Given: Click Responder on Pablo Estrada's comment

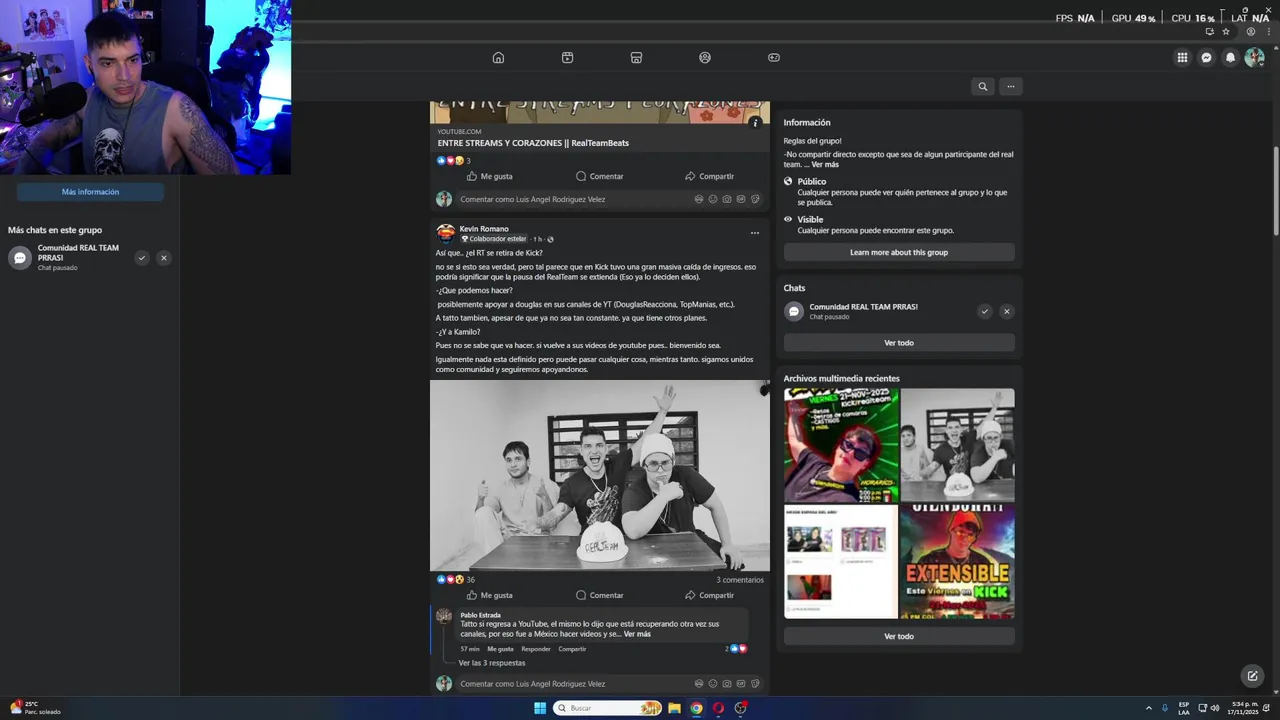Looking at the screenshot, I should point(536,649).
